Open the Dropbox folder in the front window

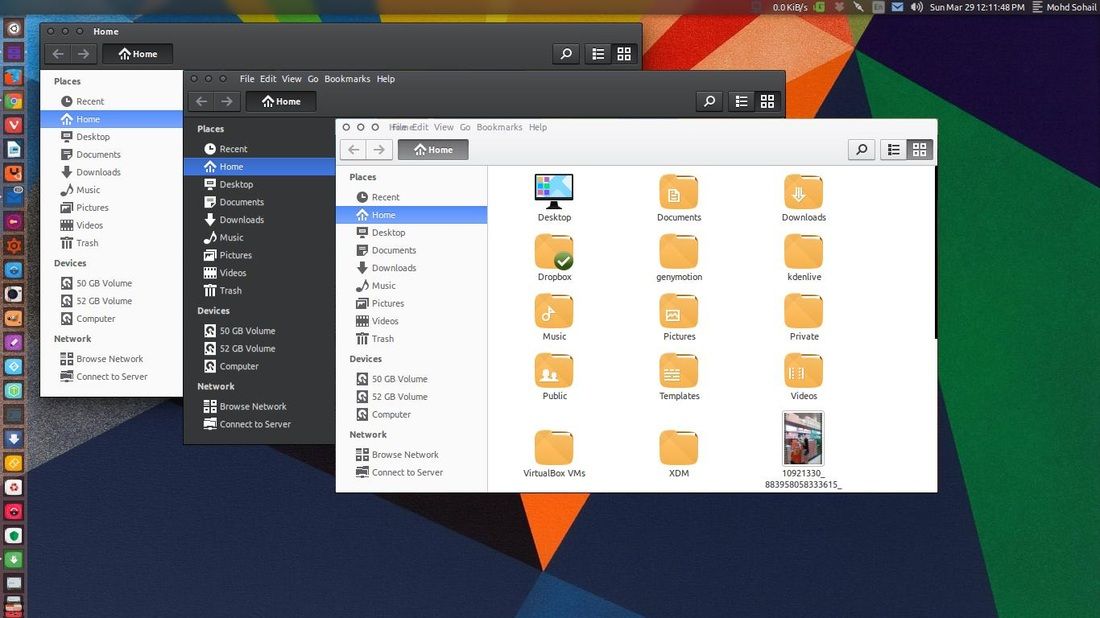point(554,254)
